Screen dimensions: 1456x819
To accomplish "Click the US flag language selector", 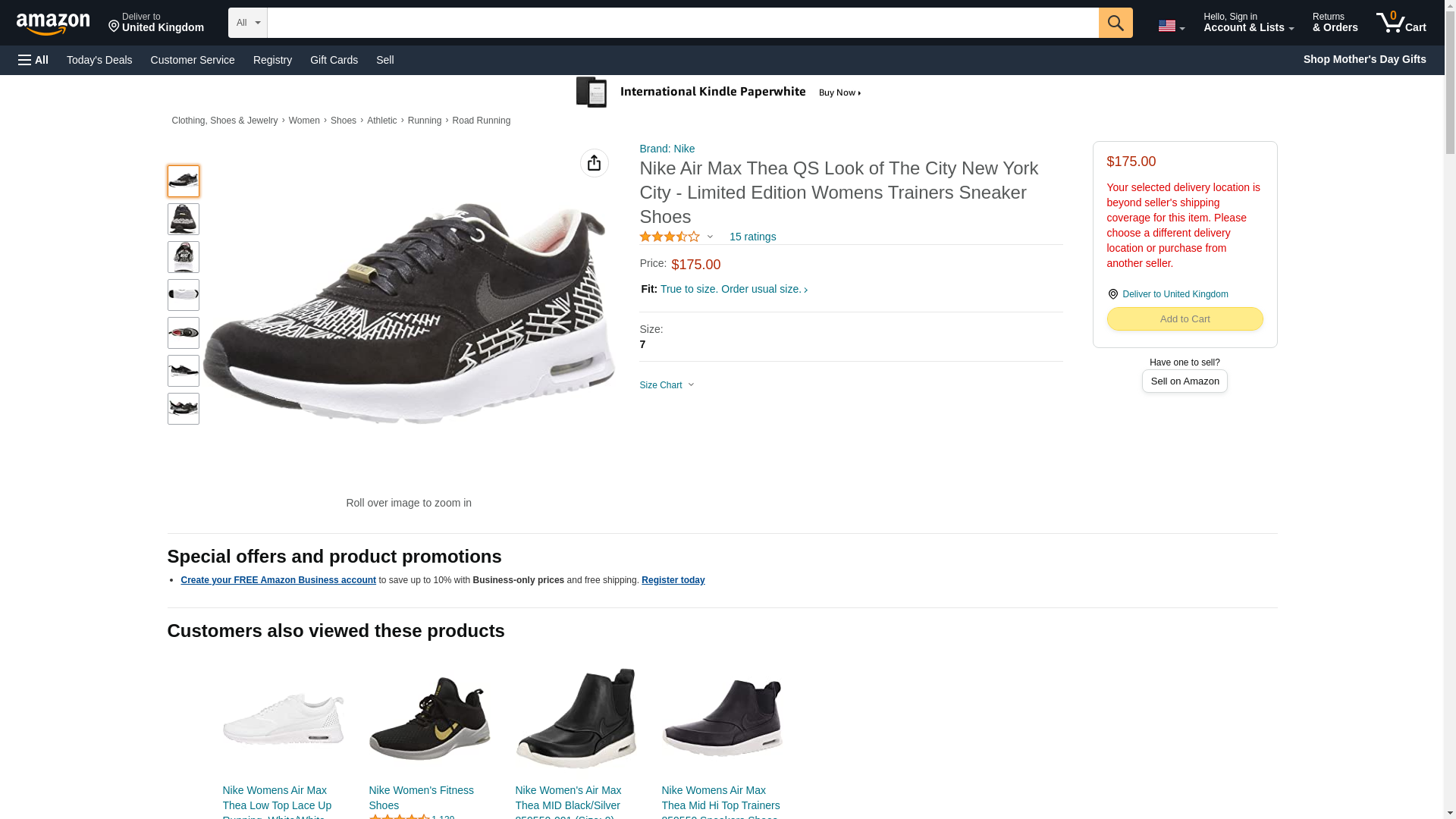I will pyautogui.click(x=1170, y=26).
